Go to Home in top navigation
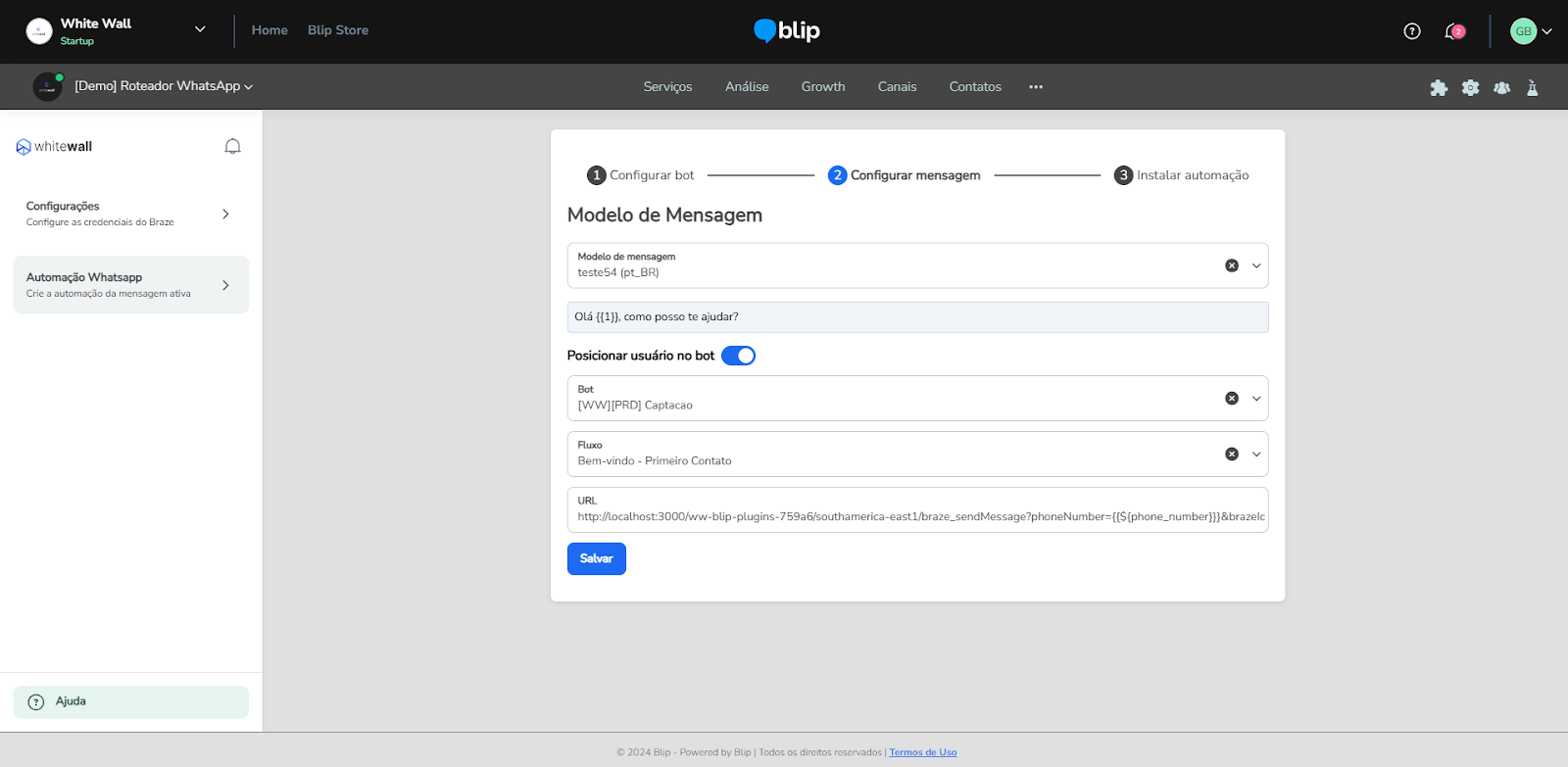Screen dimensions: 1568x767 (x=269, y=30)
